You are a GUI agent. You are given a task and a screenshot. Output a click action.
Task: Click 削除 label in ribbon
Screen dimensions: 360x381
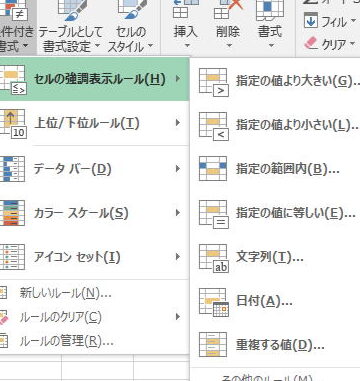[x=228, y=32]
